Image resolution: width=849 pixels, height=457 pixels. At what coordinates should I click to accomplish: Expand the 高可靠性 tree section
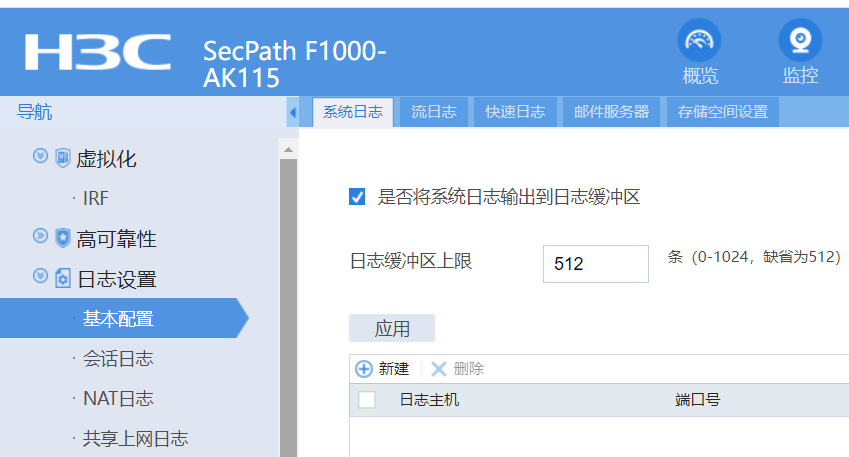40,238
